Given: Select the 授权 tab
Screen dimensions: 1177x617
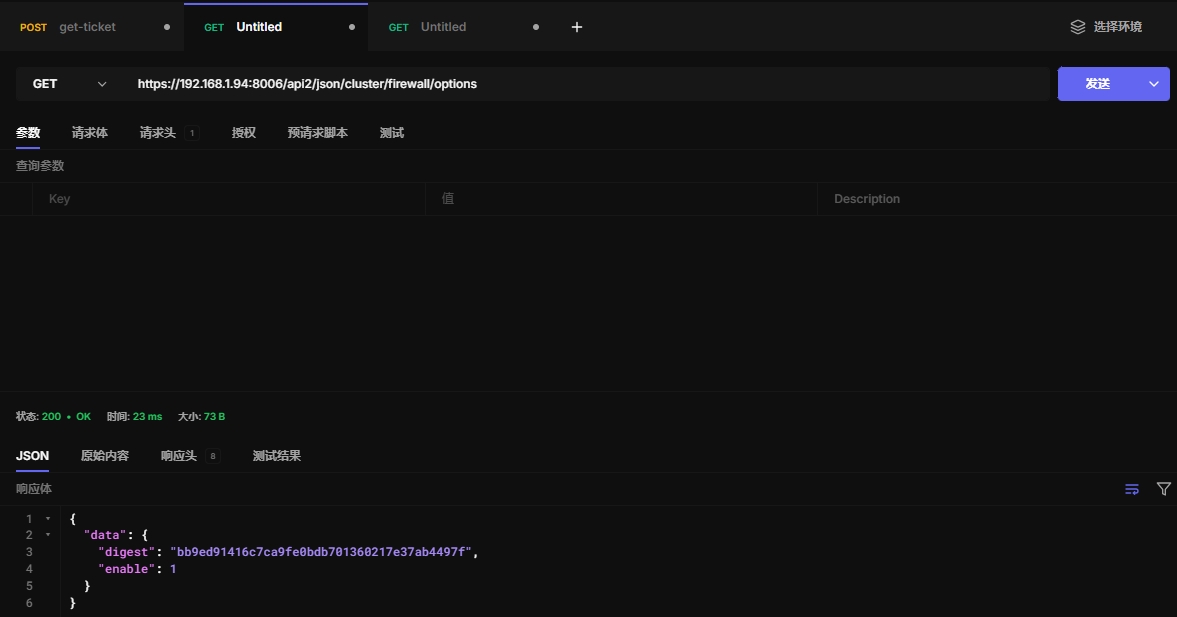Looking at the screenshot, I should (244, 133).
